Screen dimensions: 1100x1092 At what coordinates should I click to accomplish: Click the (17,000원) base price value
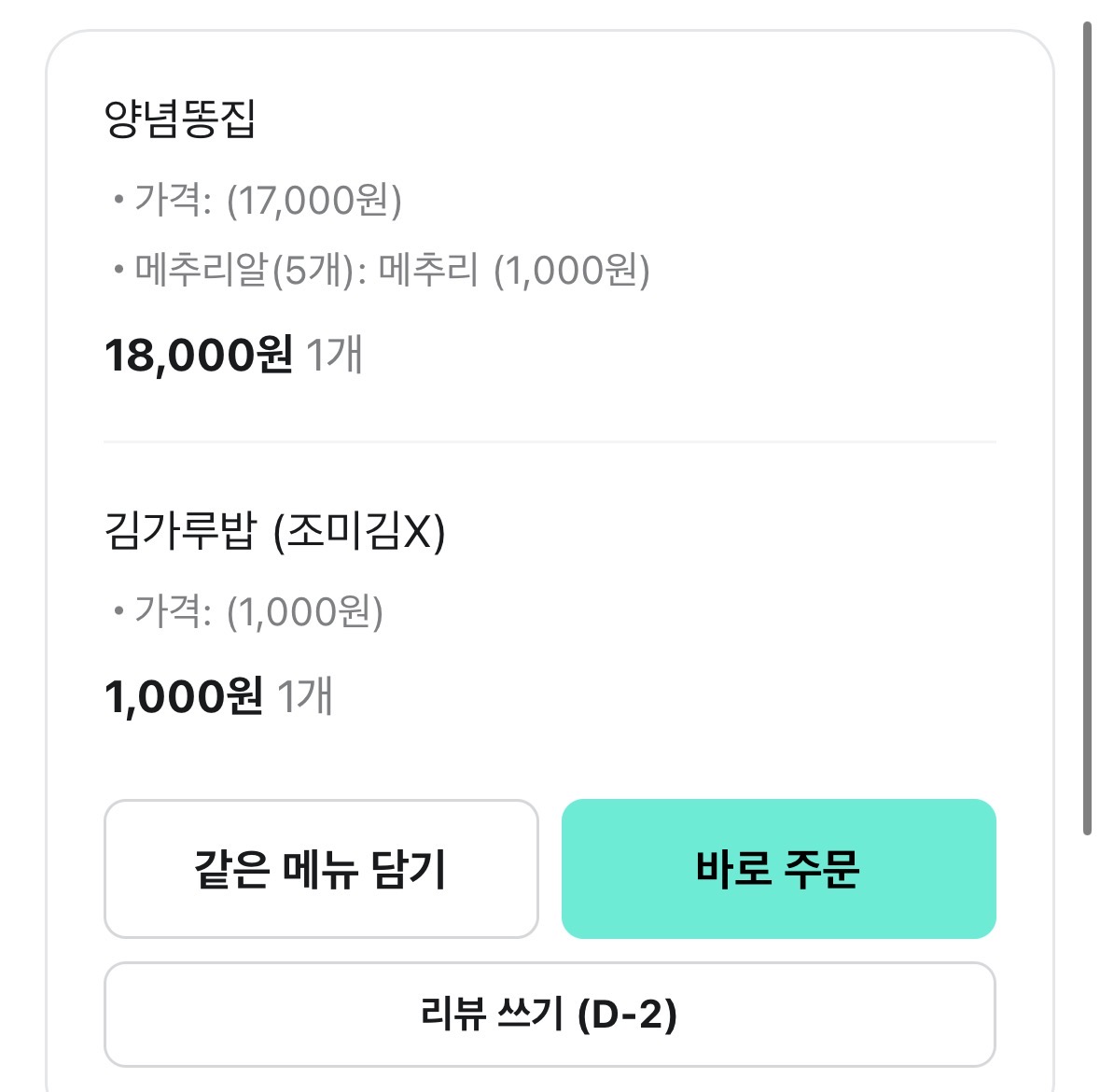click(314, 201)
